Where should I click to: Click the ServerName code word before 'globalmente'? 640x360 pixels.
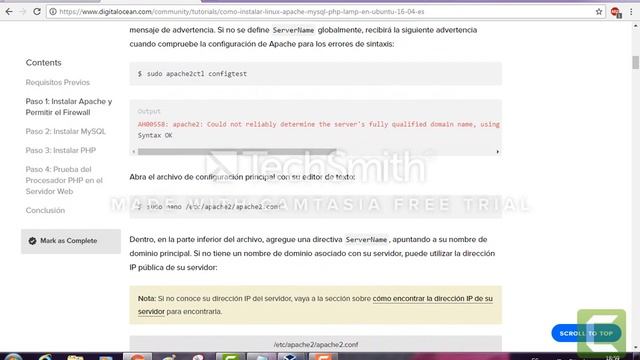(x=293, y=30)
